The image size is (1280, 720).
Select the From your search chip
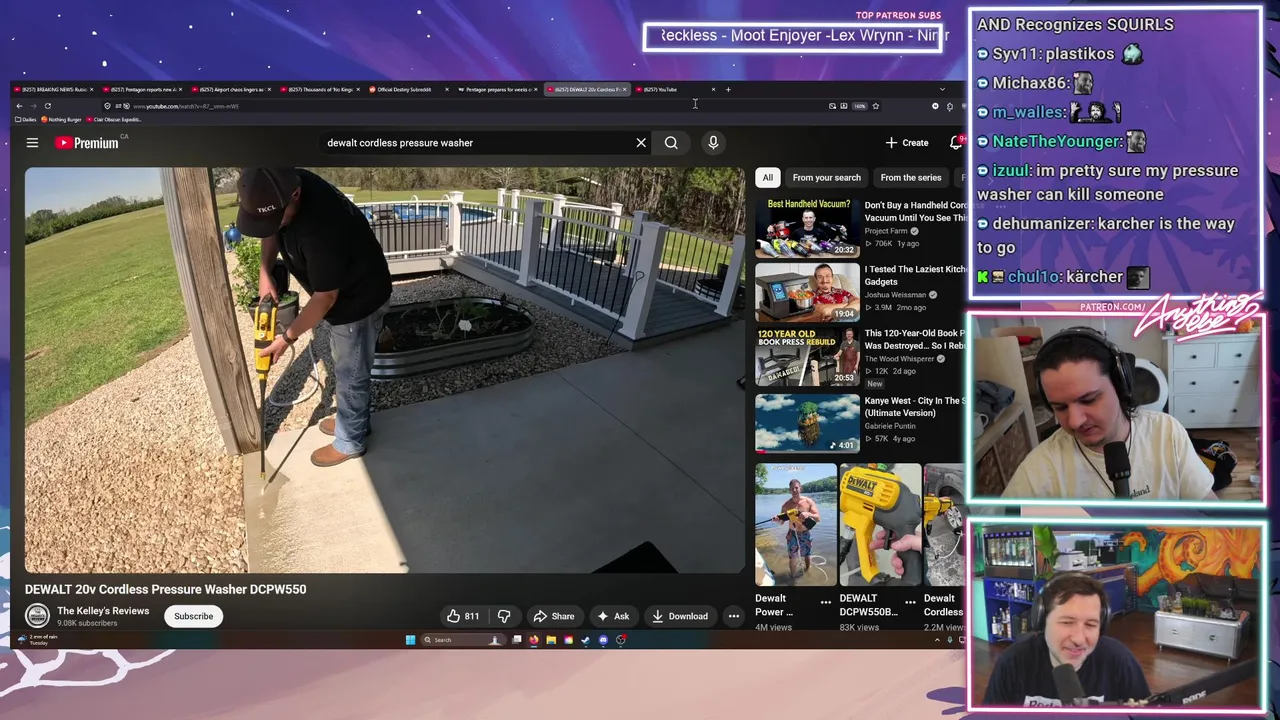(826, 178)
